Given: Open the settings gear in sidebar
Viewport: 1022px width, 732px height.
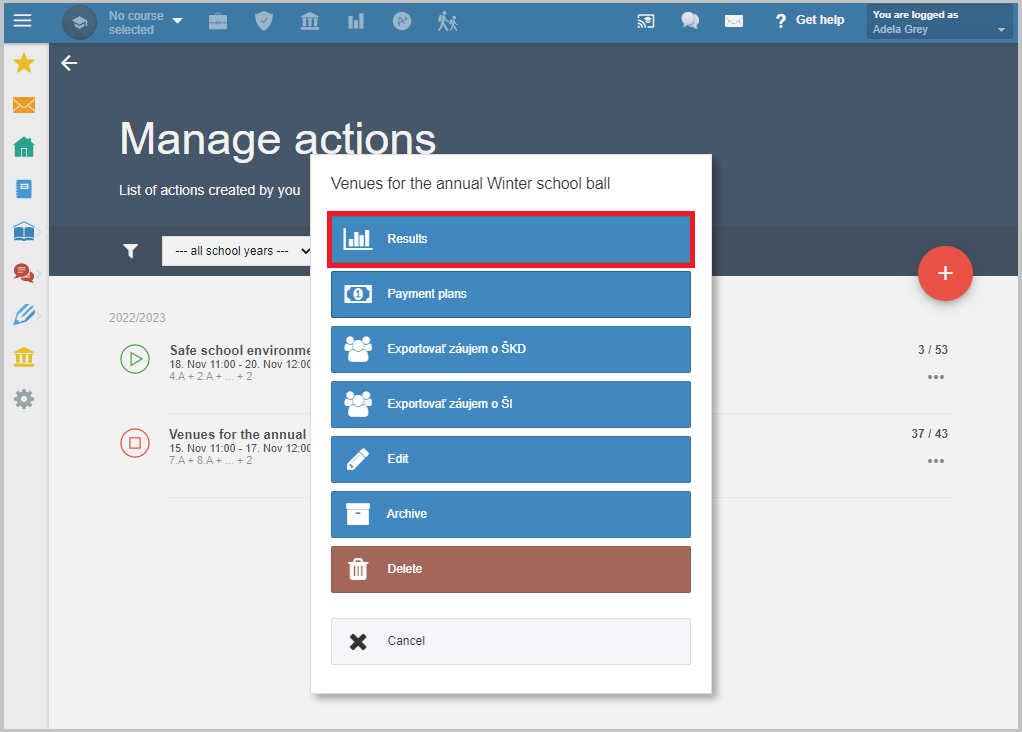Looking at the screenshot, I should pyautogui.click(x=24, y=399).
